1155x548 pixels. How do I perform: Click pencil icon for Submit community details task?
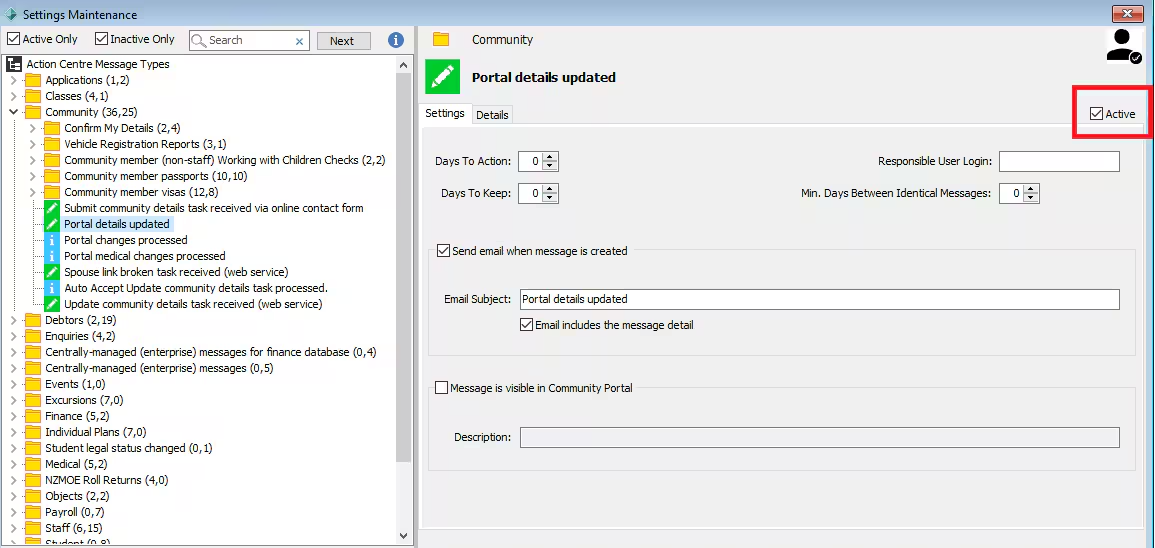click(x=52, y=208)
